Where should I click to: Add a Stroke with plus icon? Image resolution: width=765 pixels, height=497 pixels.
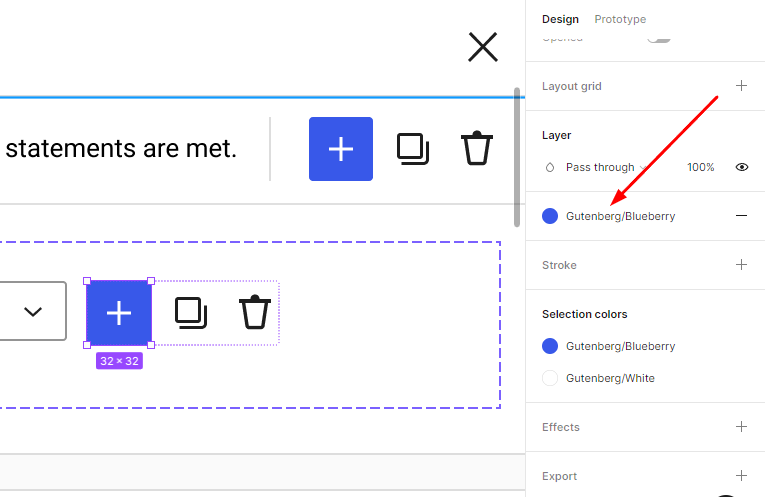741,265
